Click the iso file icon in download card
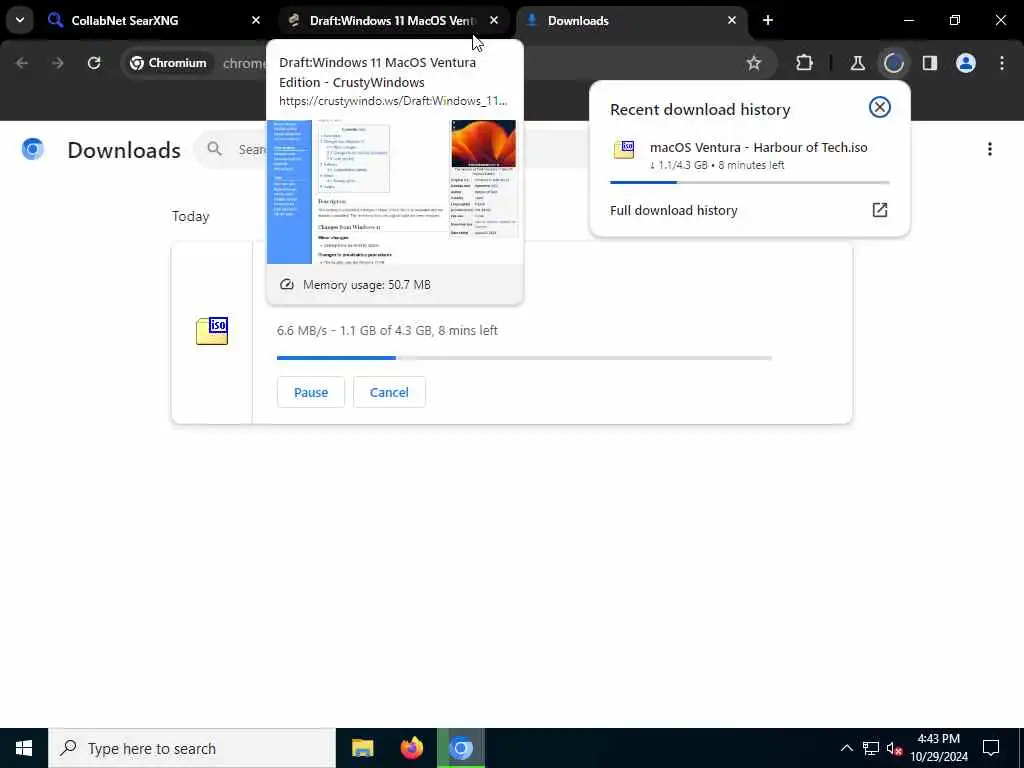Screen dimensions: 1024x768 coord(212,330)
